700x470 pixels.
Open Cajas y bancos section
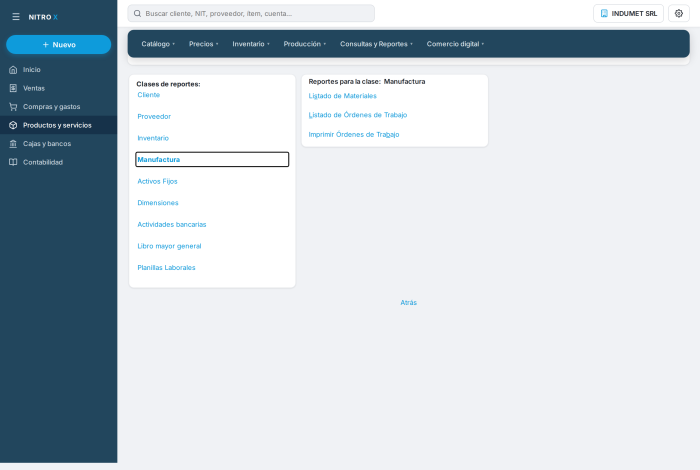coord(58,144)
